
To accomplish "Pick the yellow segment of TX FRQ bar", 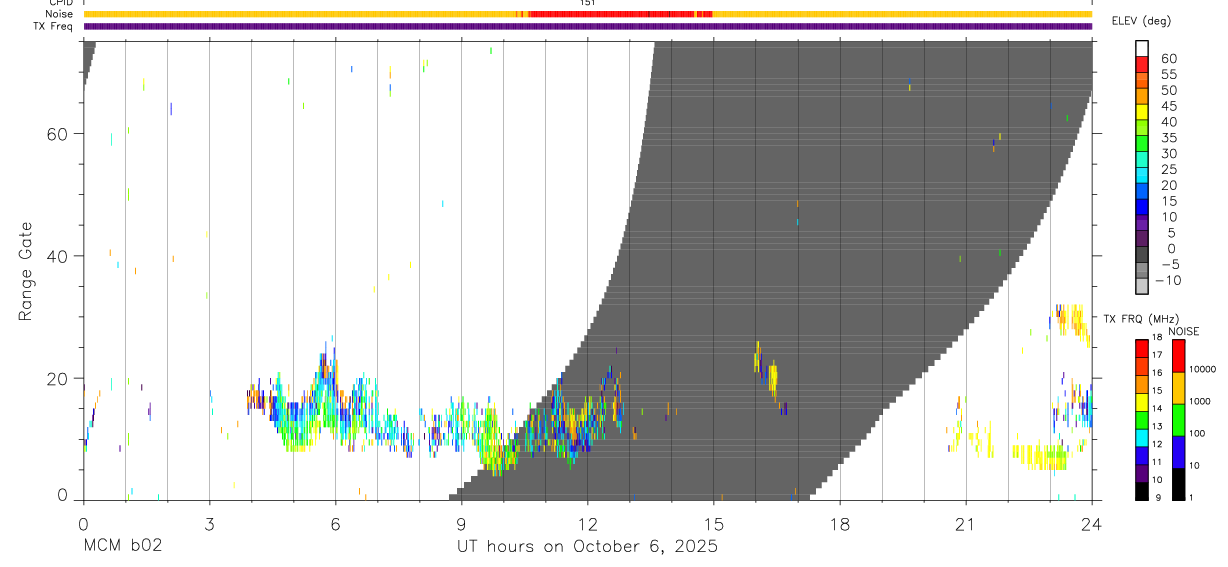I will point(1142,402).
